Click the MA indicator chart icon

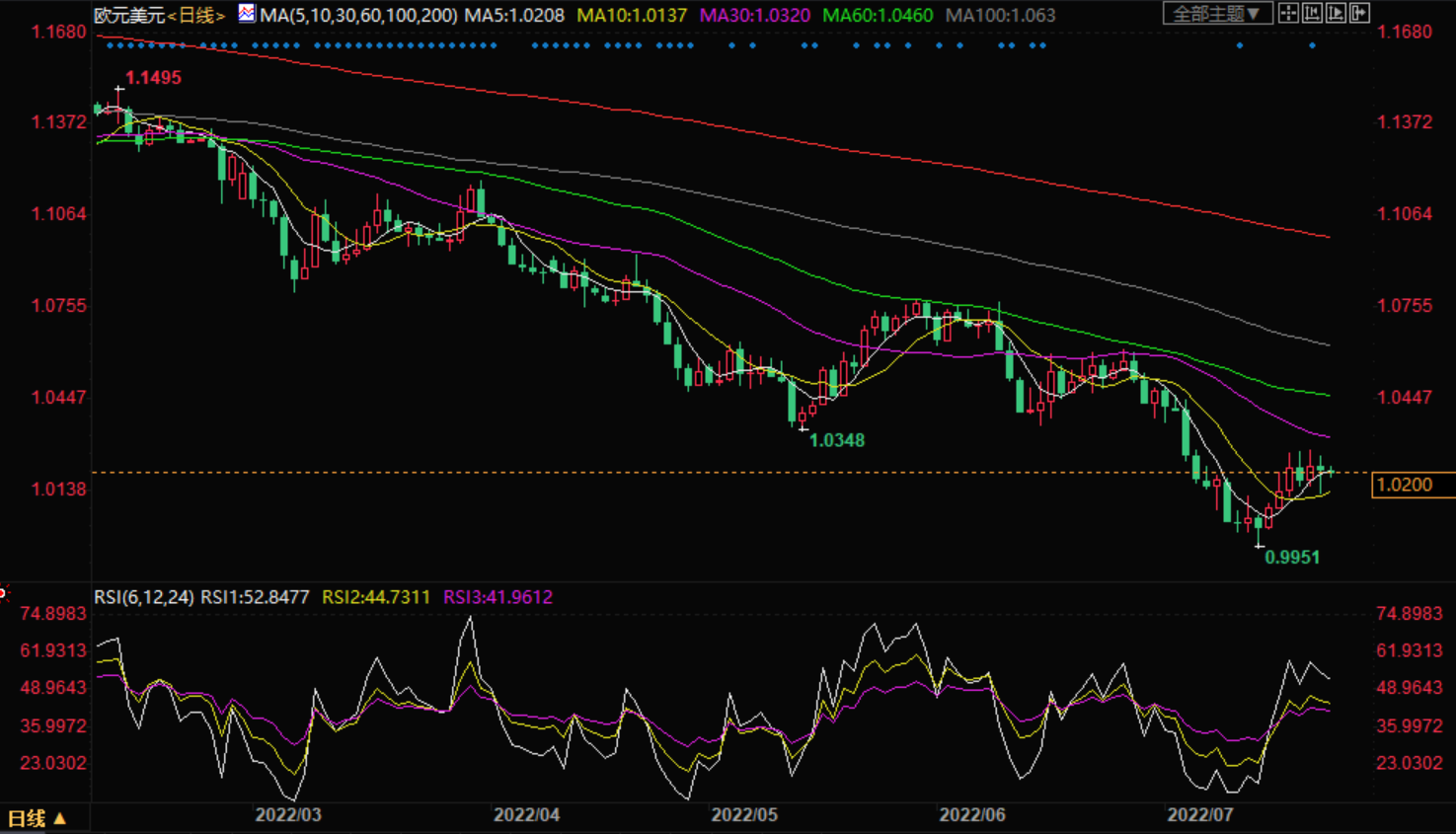tap(247, 14)
